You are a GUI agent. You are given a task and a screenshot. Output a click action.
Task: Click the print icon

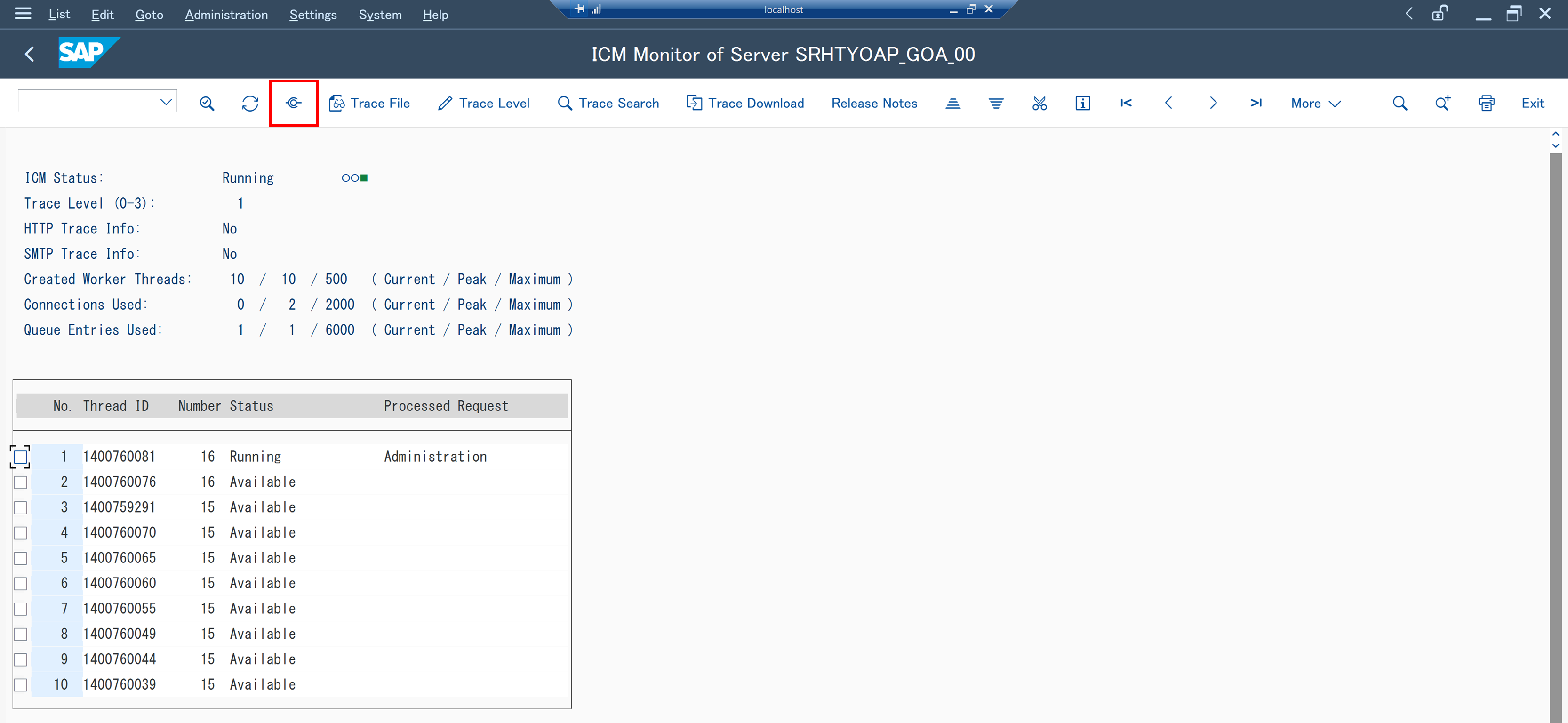click(x=1486, y=104)
